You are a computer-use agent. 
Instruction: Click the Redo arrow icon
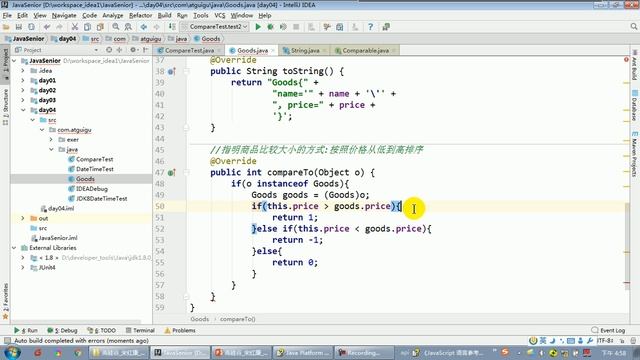click(60, 27)
